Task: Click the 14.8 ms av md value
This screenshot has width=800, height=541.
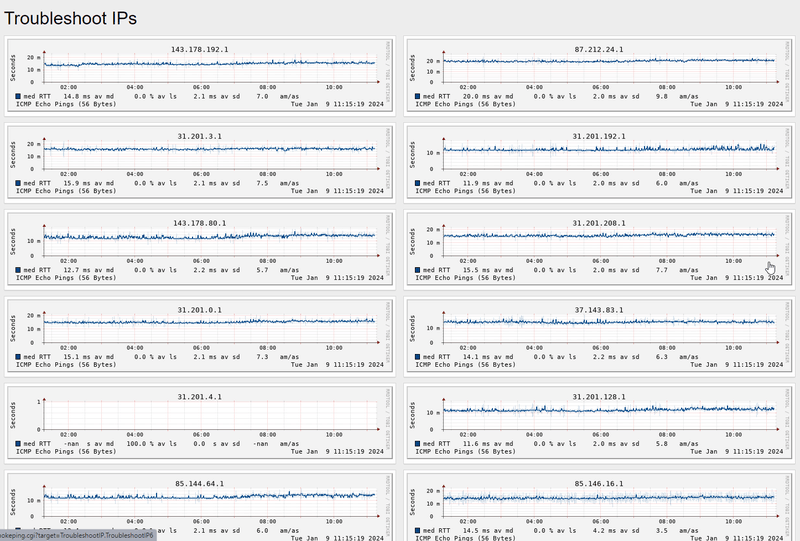Action: coord(88,96)
